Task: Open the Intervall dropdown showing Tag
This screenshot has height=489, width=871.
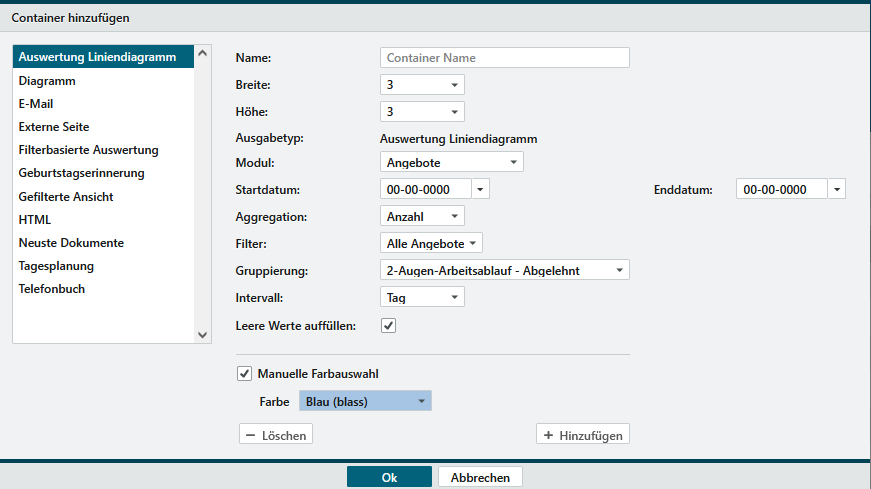Action: pos(422,297)
